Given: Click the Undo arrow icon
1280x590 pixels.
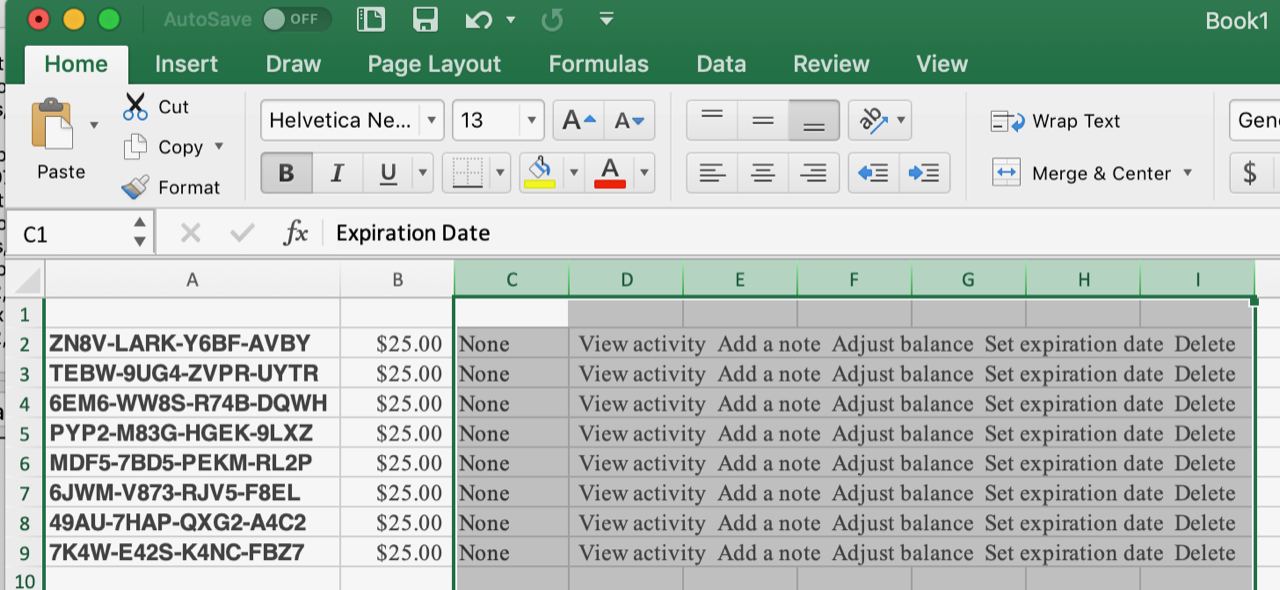Looking at the screenshot, I should point(478,19).
